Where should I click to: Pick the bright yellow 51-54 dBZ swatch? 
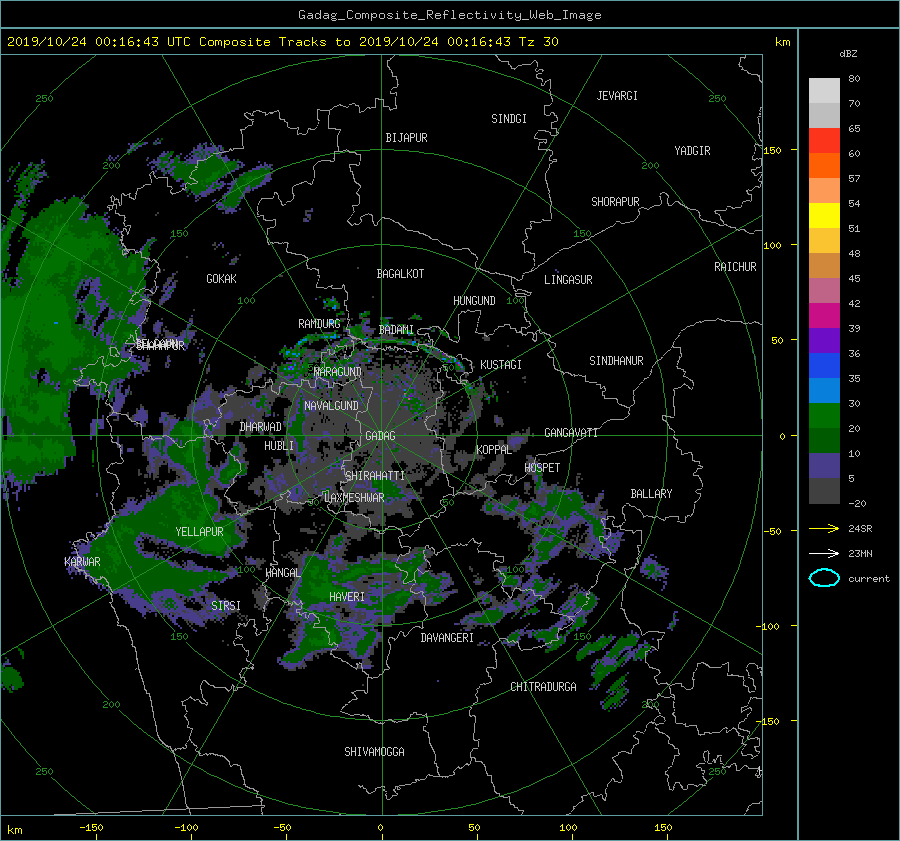click(824, 216)
